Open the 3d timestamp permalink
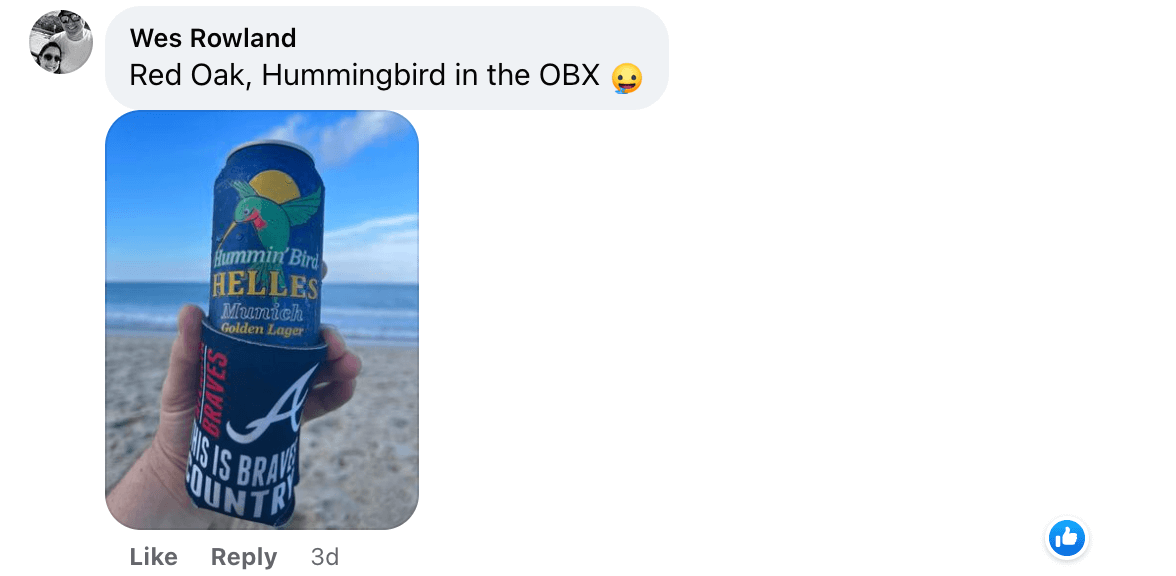 point(325,556)
